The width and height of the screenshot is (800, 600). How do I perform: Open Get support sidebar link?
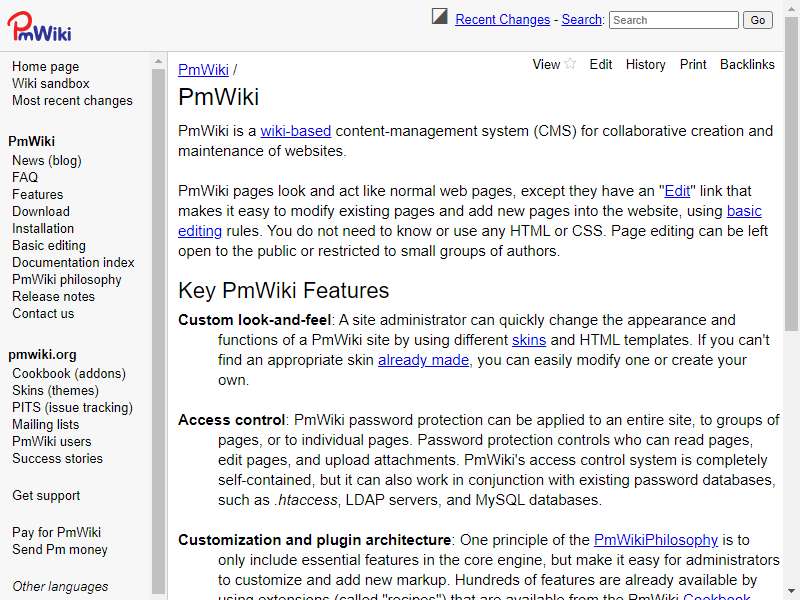46,495
